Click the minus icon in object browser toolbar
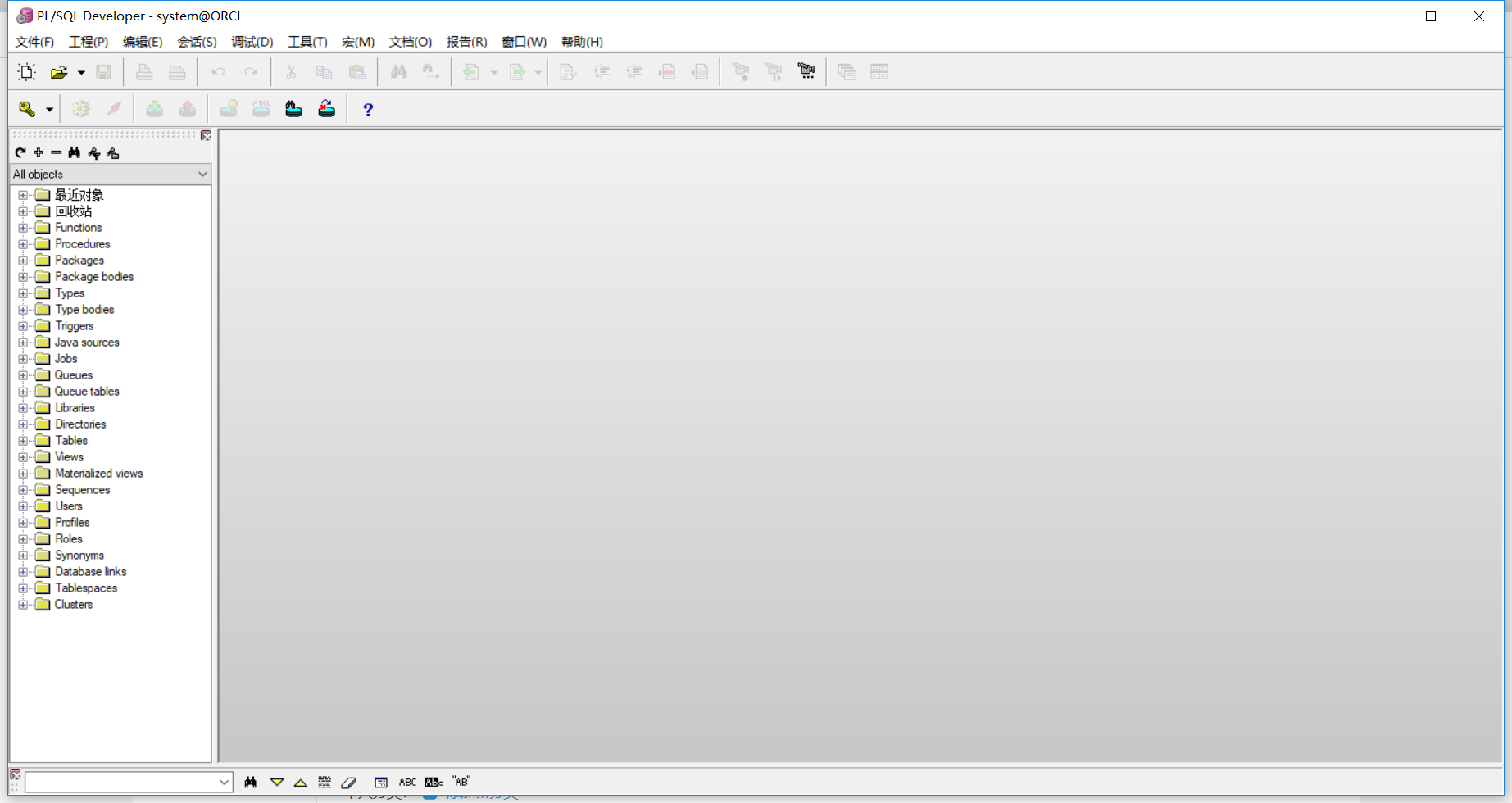The height and width of the screenshot is (803, 1512). point(57,152)
